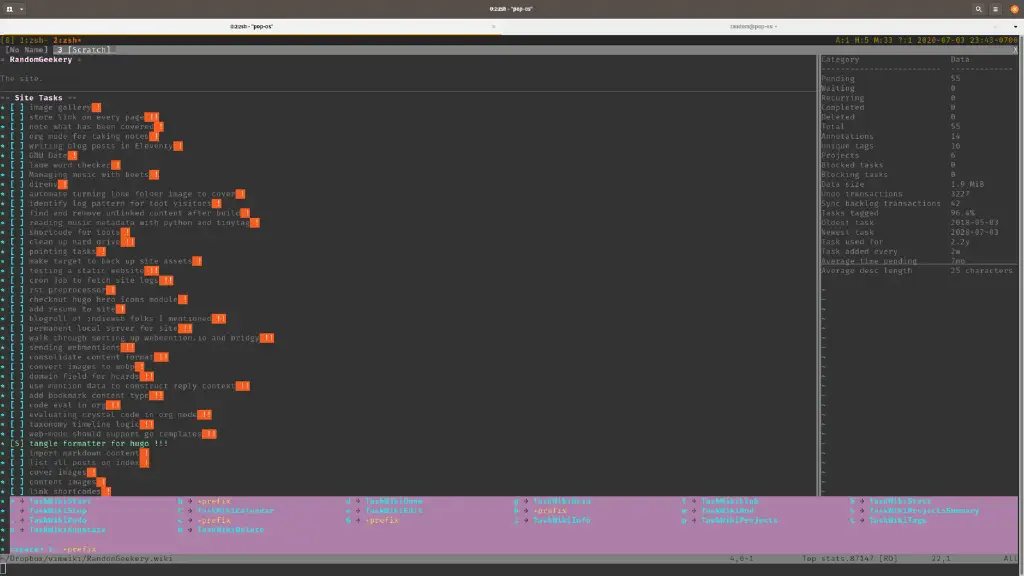
Task: Click the terminal search magnifier icon
Action: pyautogui.click(x=978, y=9)
